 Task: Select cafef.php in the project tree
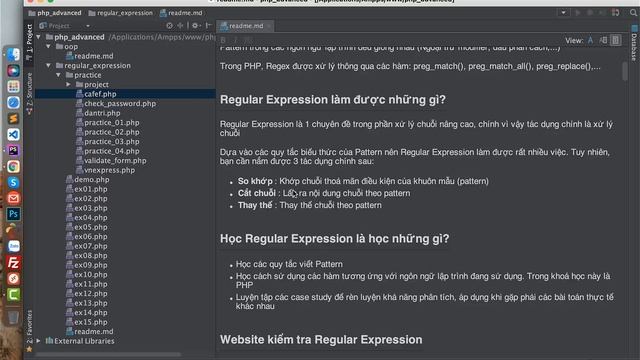point(100,94)
